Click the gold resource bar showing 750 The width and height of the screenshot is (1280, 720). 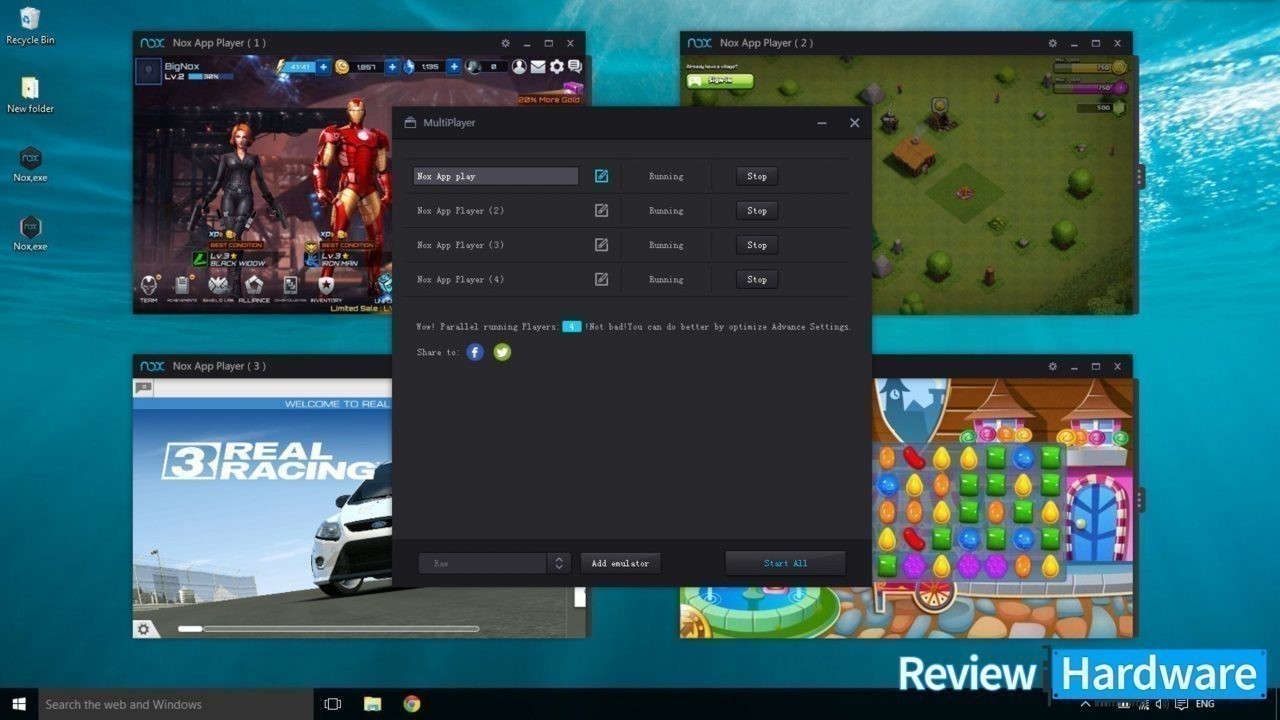tap(1090, 67)
